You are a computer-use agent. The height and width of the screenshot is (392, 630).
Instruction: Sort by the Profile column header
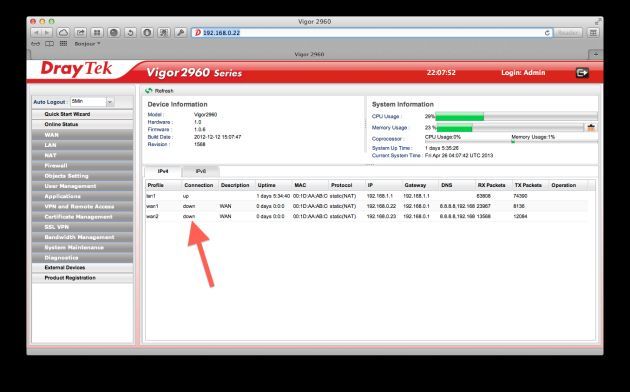pos(163,185)
